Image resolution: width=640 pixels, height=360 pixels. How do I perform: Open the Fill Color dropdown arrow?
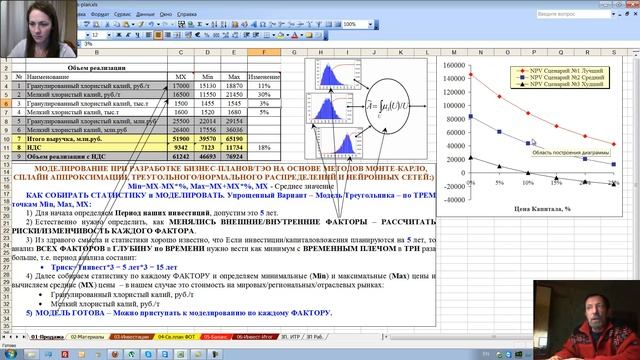point(287,35)
